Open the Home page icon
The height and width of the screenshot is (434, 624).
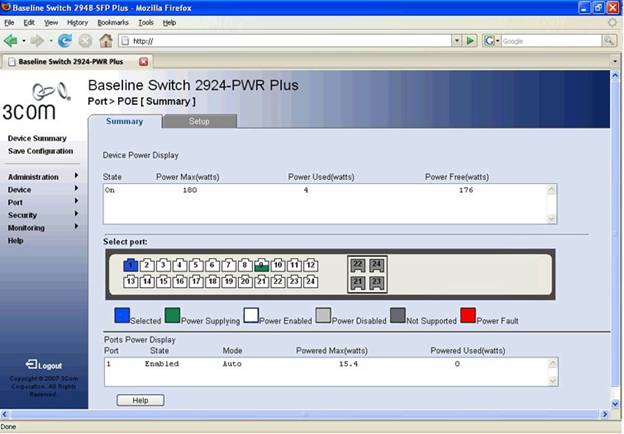pos(106,41)
